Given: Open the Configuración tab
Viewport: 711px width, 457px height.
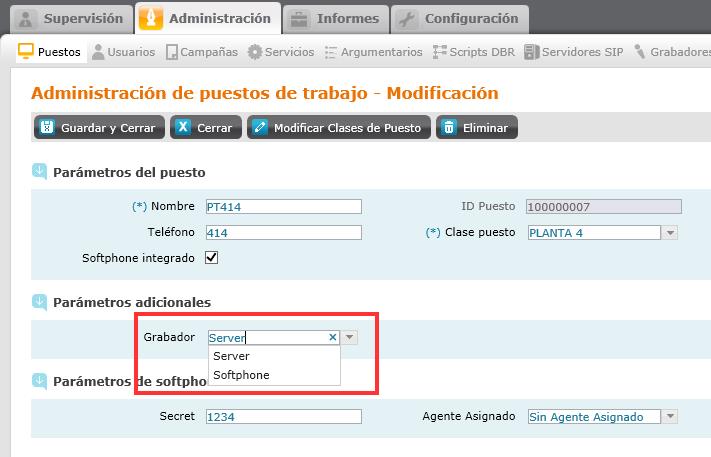Looking at the screenshot, I should [x=459, y=19].
